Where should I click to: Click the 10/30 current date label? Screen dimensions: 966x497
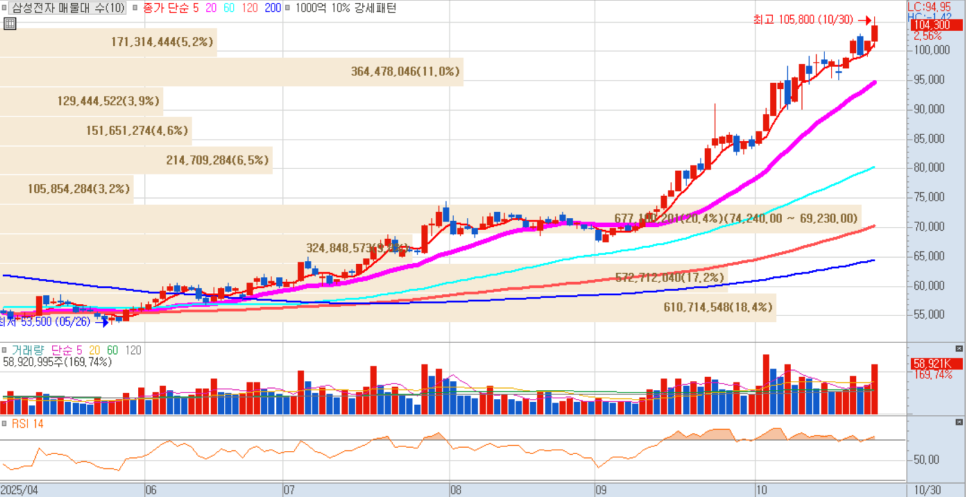click(x=927, y=490)
